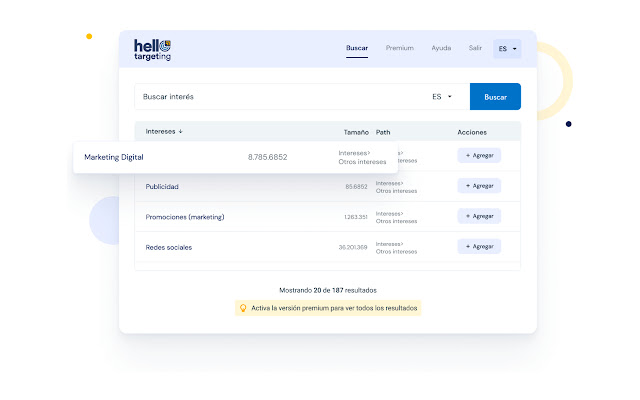Click the 36.201.369 size in Redes sociales row
Image resolution: width=640 pixels, height=400 pixels.
click(353, 247)
